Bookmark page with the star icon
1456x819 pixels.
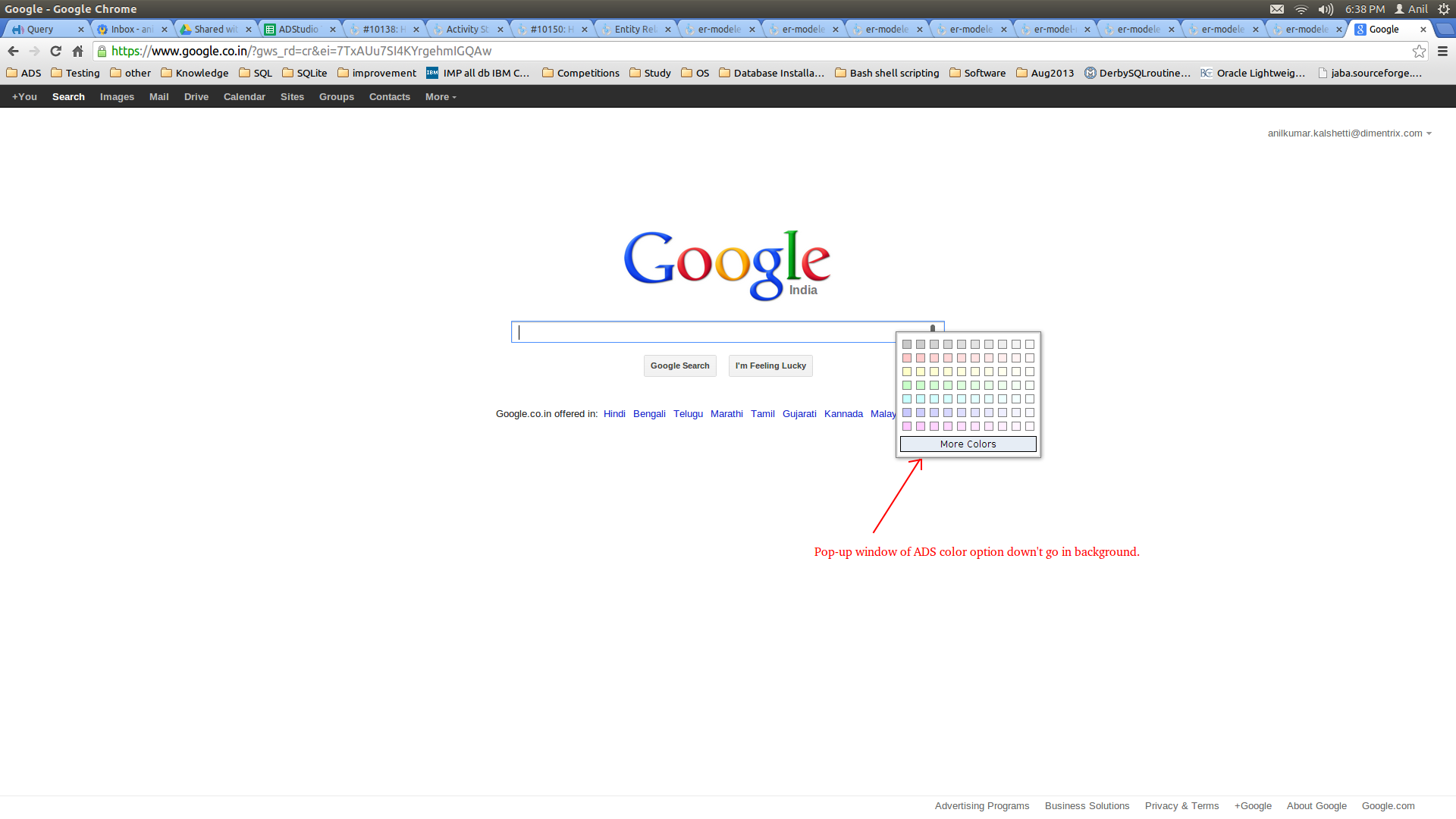pyautogui.click(x=1419, y=51)
